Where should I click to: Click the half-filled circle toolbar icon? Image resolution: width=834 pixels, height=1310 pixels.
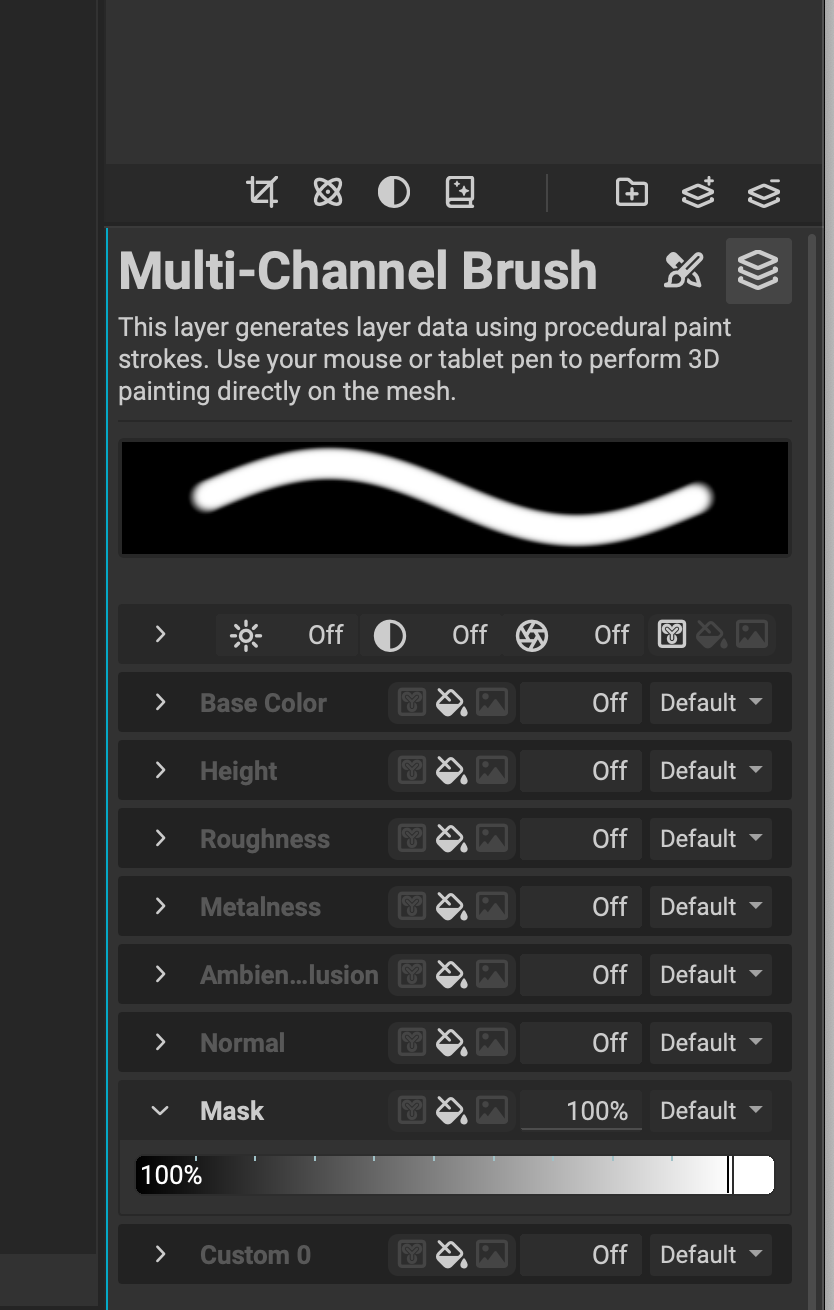tap(394, 192)
